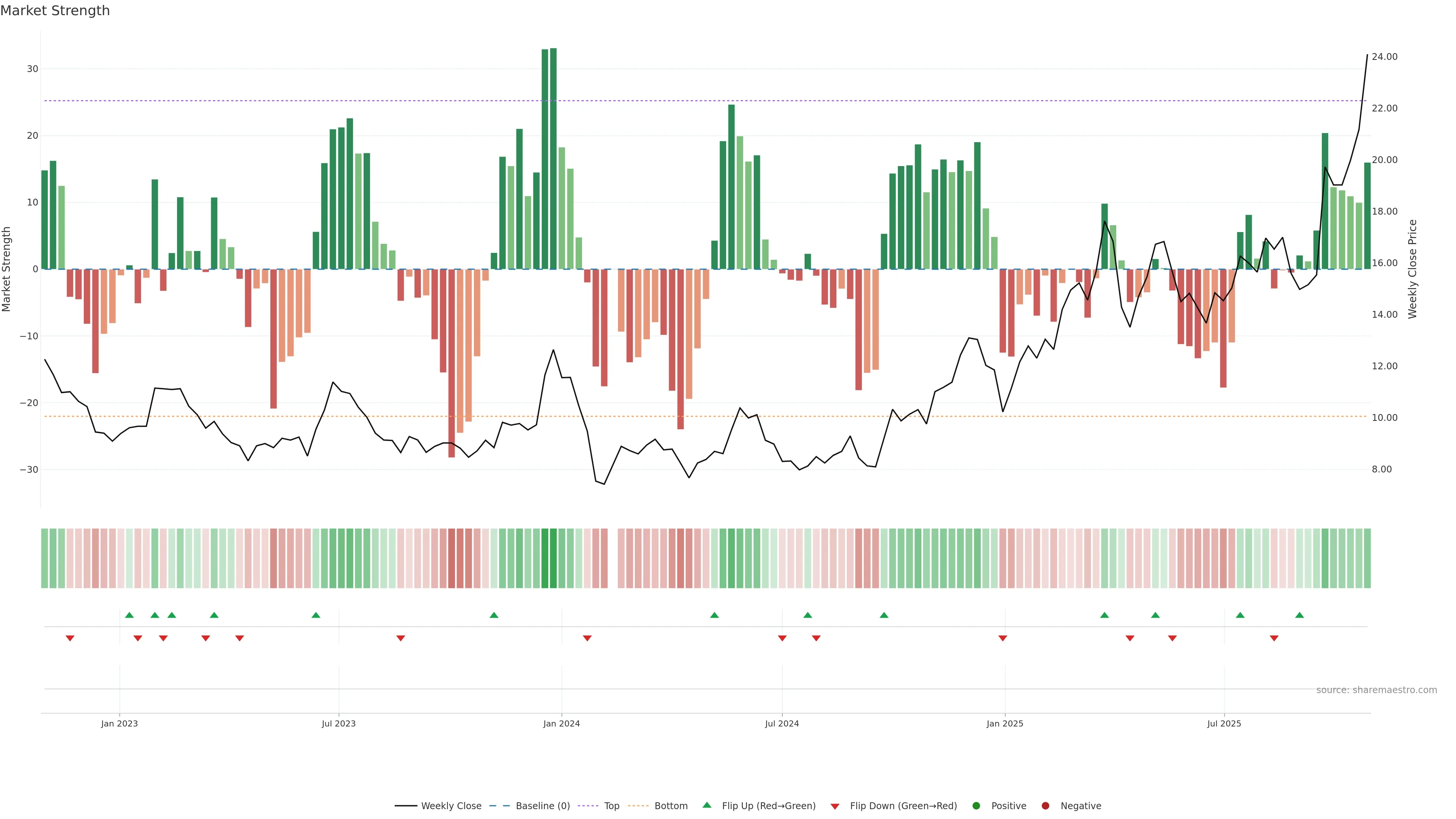Screen dimensions: 1456x819
Task: Click the Jul 2025 x-axis label
Action: pyautogui.click(x=1224, y=723)
